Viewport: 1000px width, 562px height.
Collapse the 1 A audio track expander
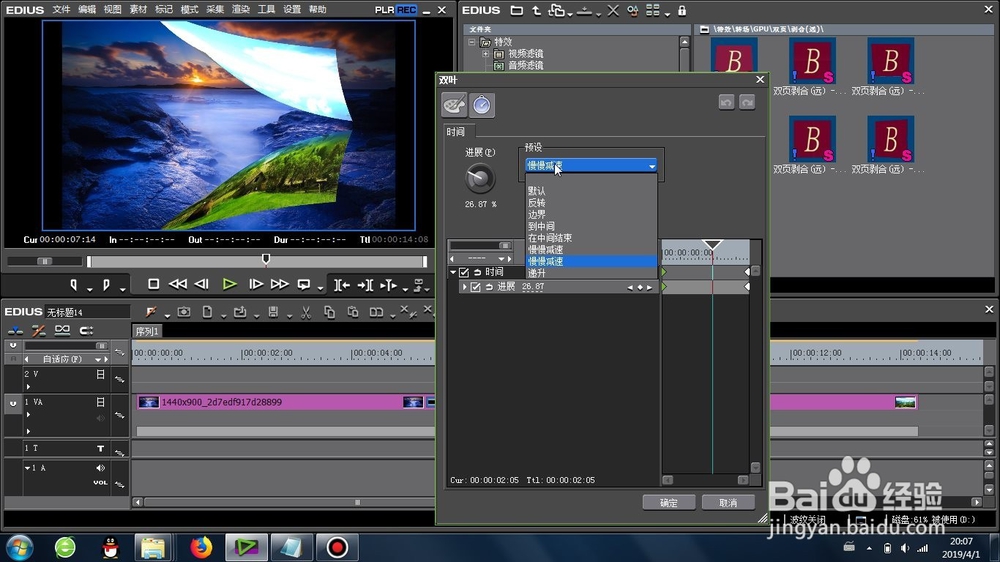[x=27, y=468]
